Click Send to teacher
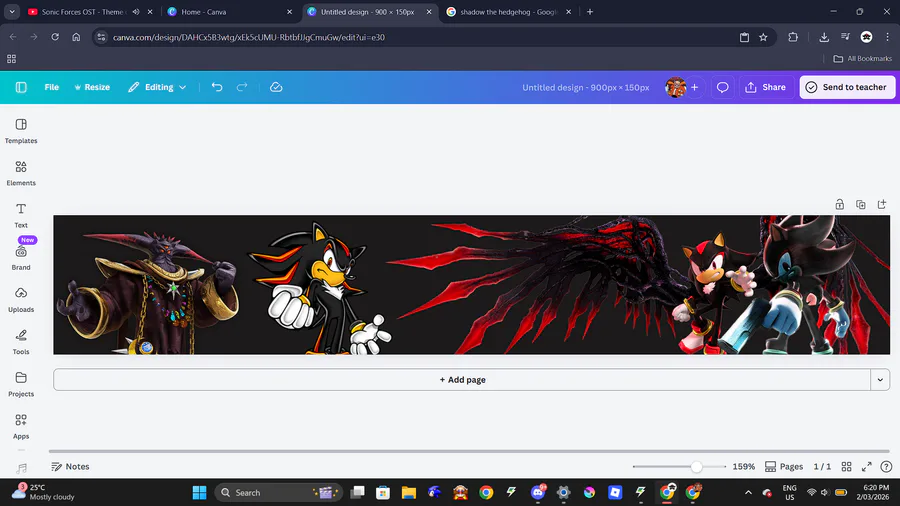This screenshot has height=506, width=900. click(x=847, y=87)
